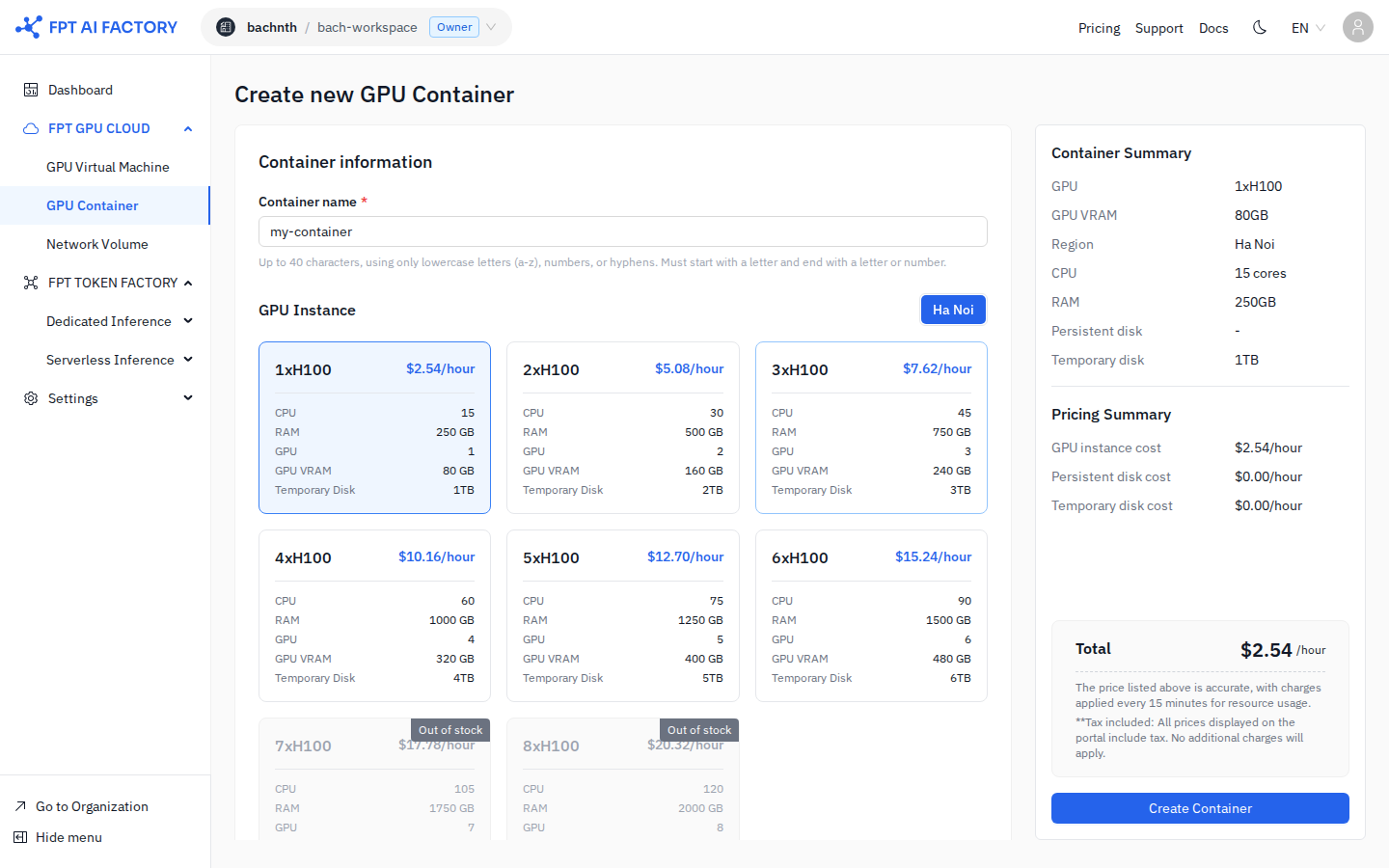Click the 'Create new GPU Container' heading
The image size is (1389, 868).
point(374,95)
